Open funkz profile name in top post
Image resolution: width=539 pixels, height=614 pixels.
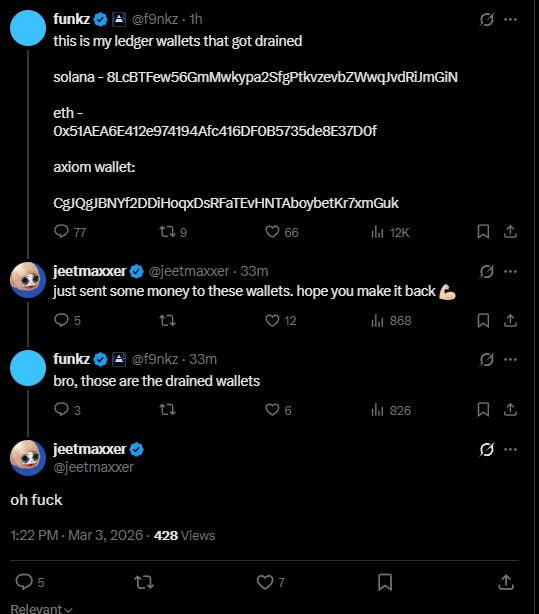click(x=72, y=19)
